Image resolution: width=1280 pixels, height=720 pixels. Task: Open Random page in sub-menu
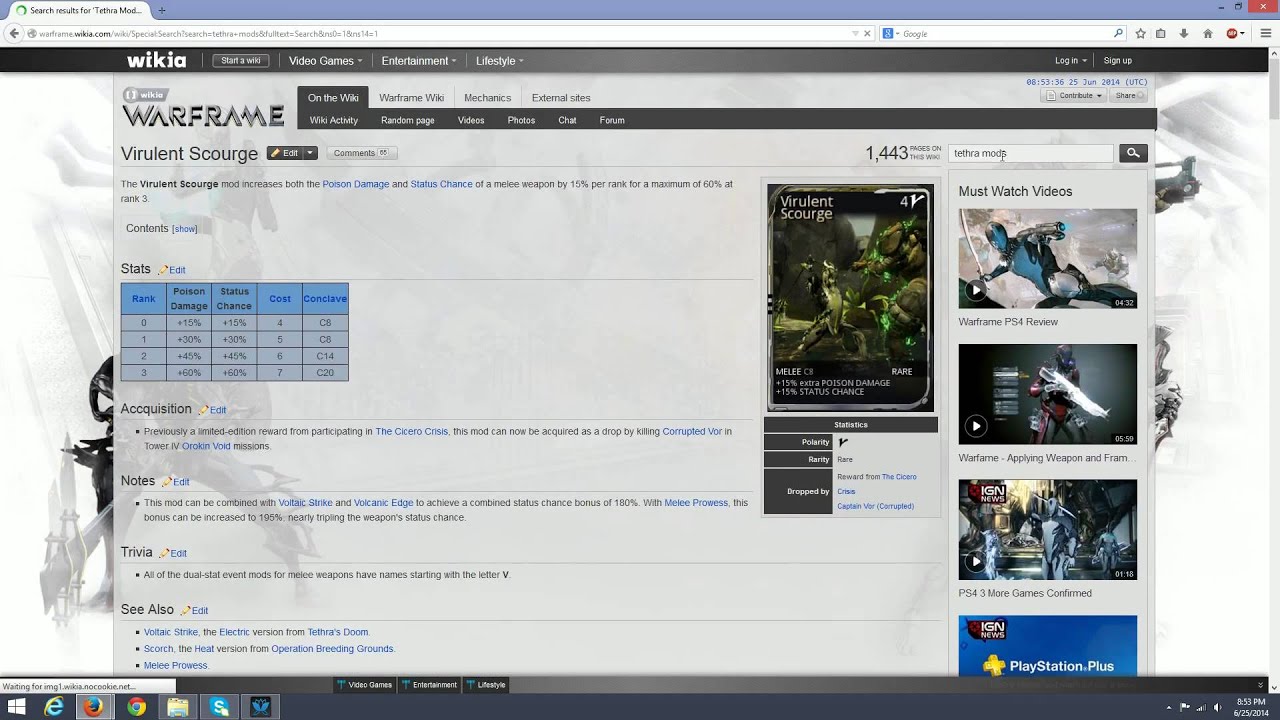[x=407, y=120]
